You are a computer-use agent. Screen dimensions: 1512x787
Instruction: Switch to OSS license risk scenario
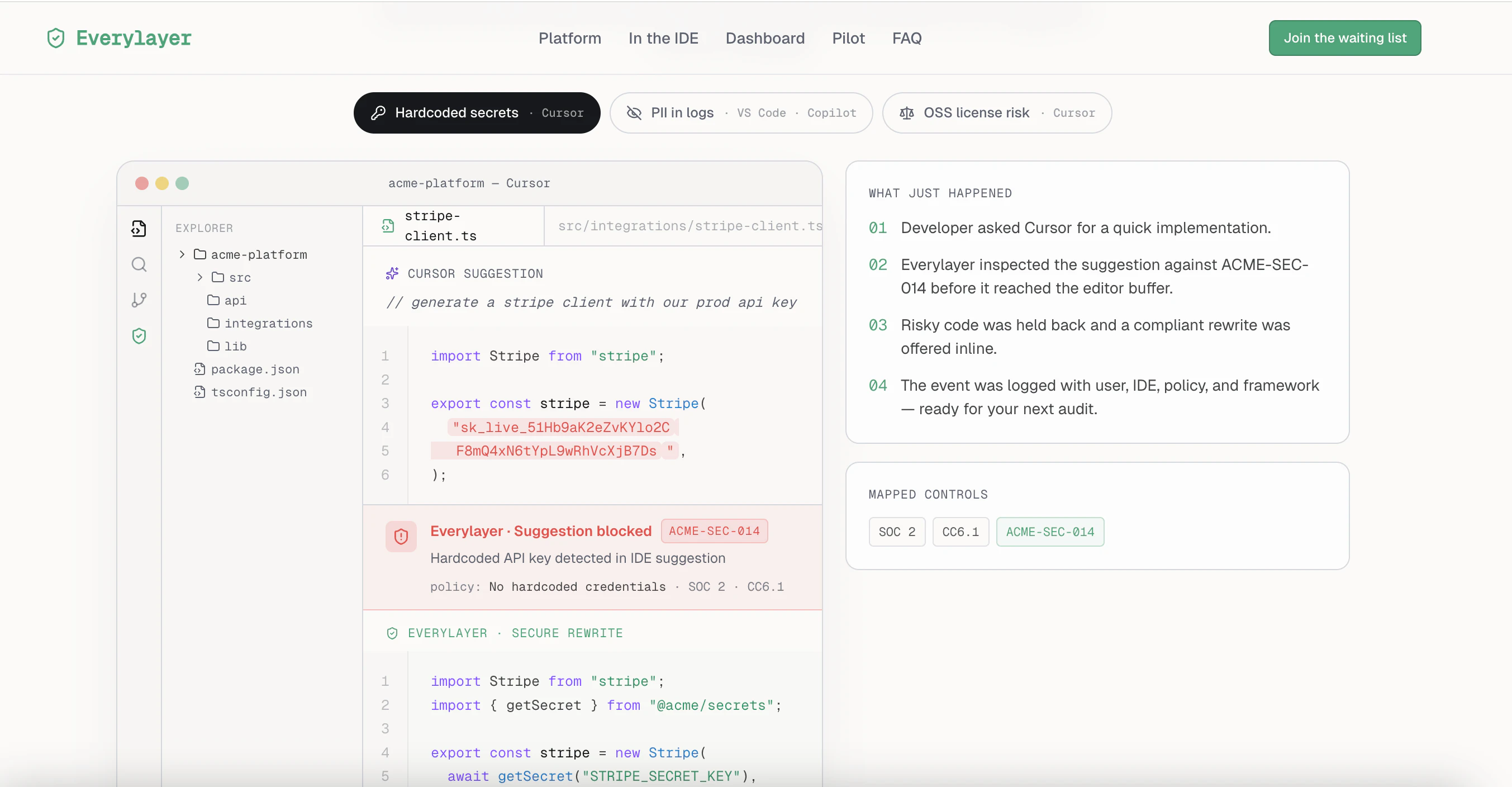[x=996, y=113]
